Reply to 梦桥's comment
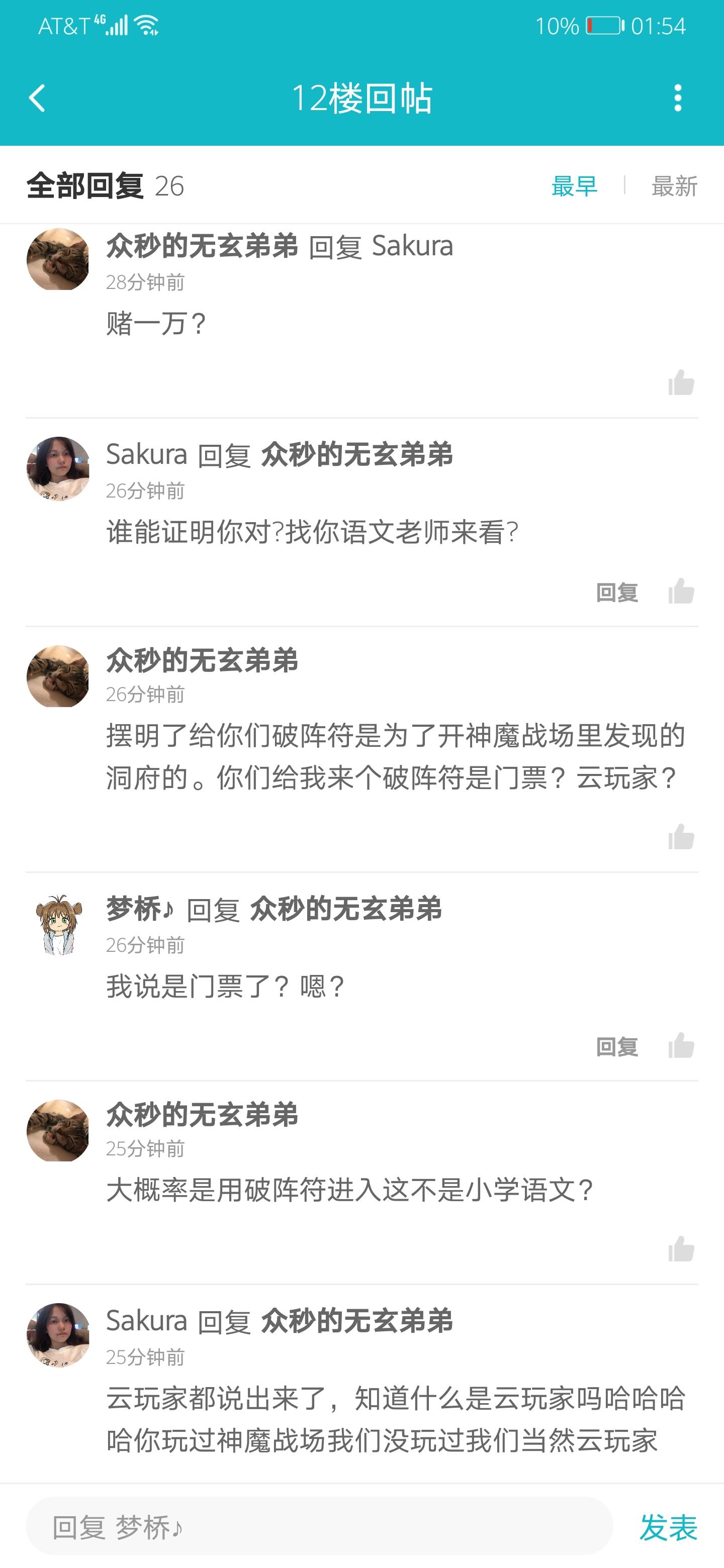The width and height of the screenshot is (724, 1568). 617,1047
